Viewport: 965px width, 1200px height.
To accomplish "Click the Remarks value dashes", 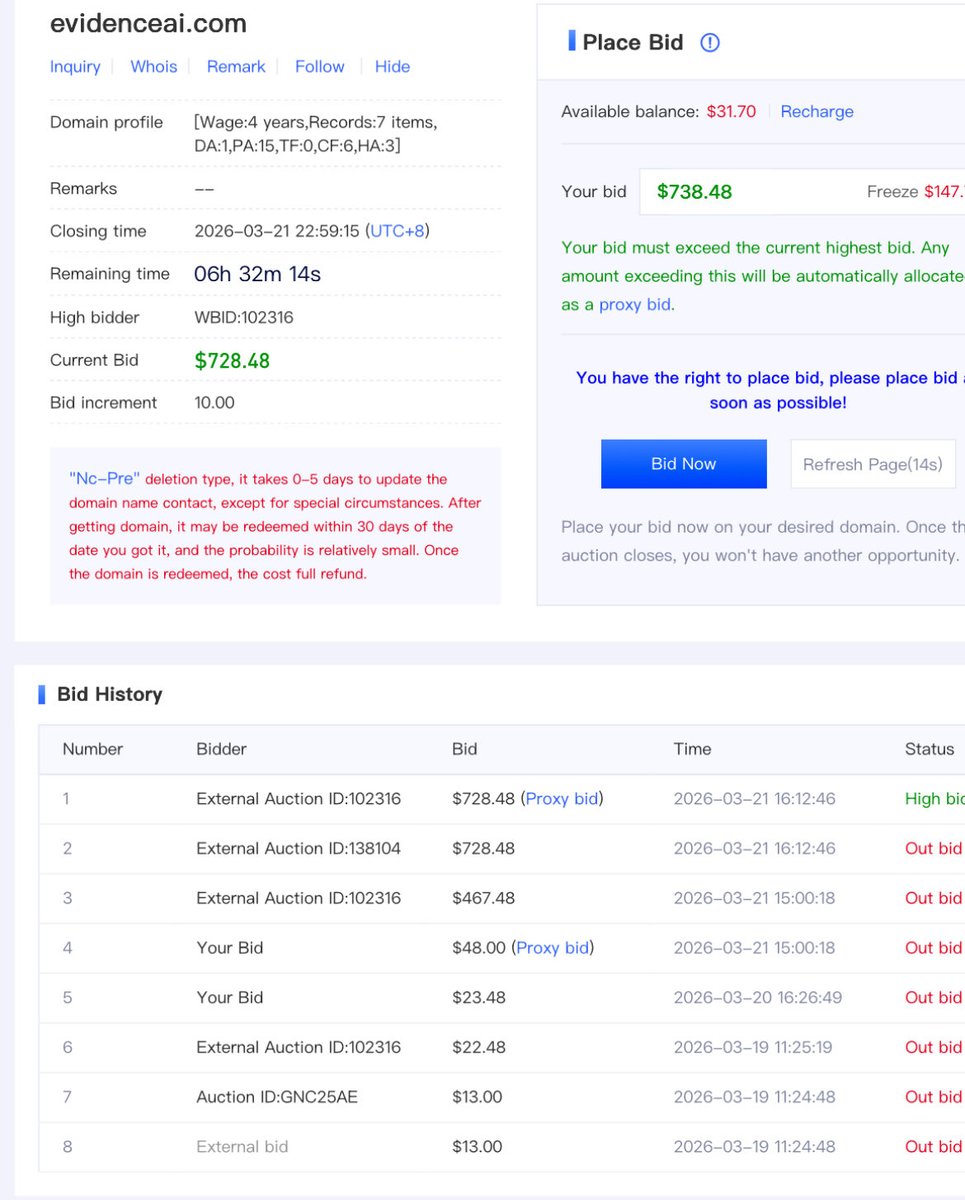I will pos(204,189).
